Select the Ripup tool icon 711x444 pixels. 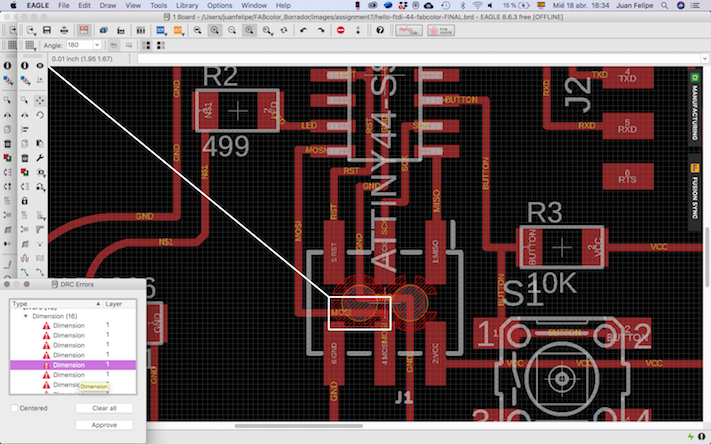[40, 272]
